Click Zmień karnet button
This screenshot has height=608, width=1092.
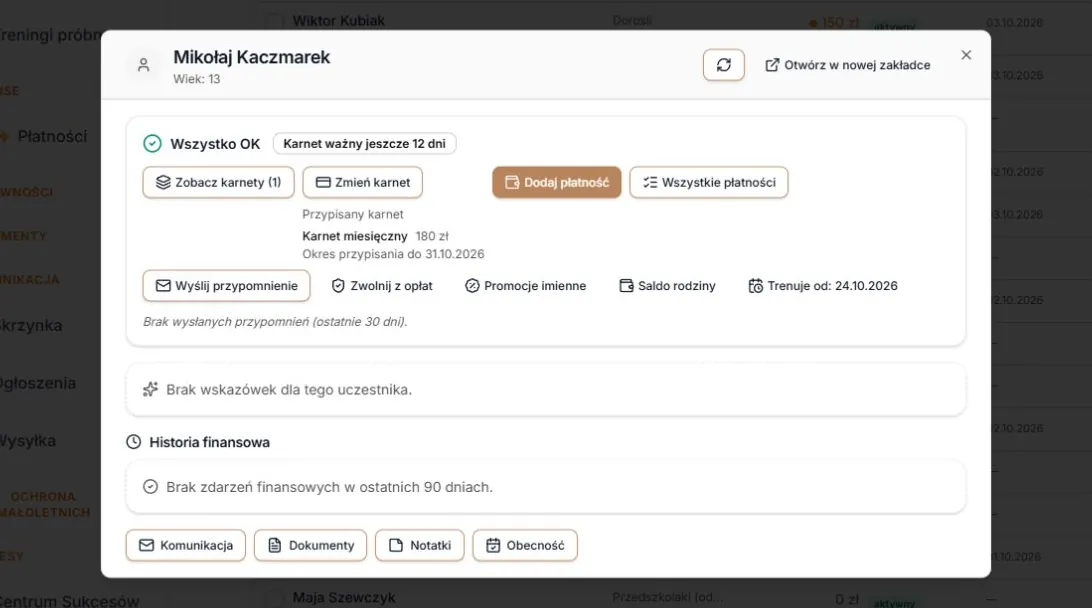[362, 182]
